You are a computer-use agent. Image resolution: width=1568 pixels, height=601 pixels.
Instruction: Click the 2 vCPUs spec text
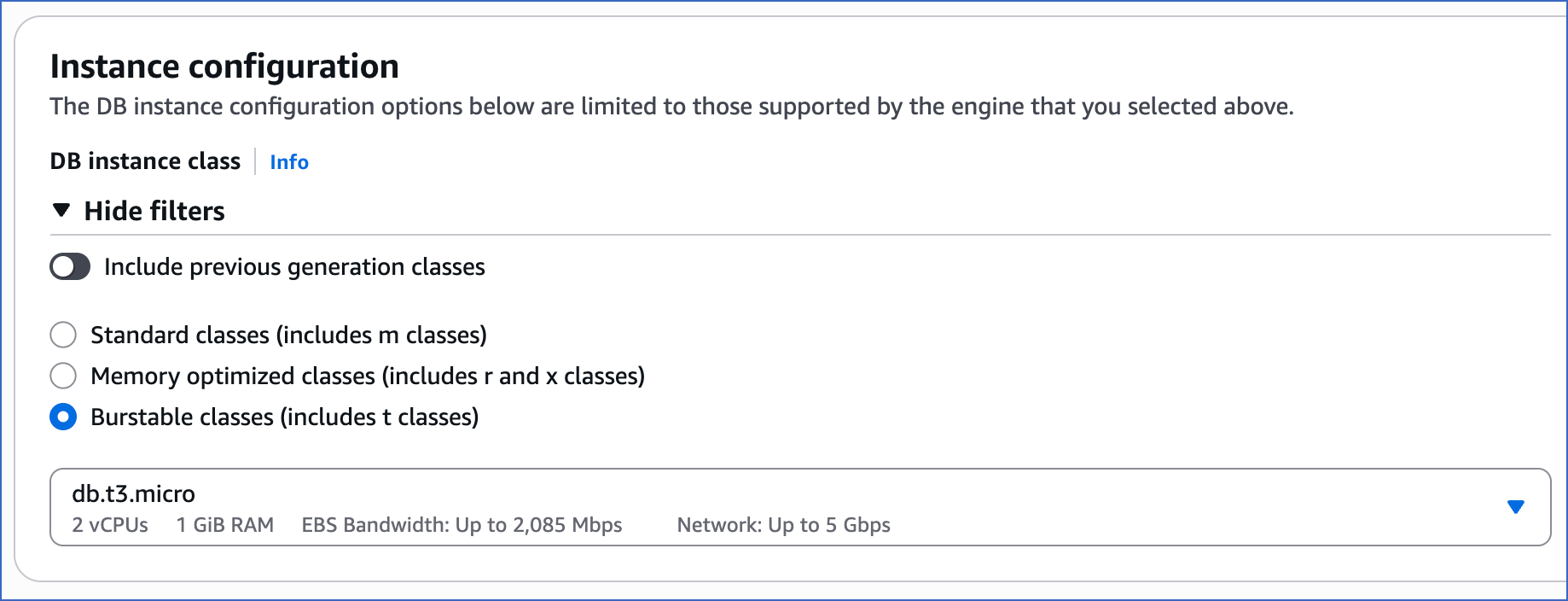click(110, 525)
